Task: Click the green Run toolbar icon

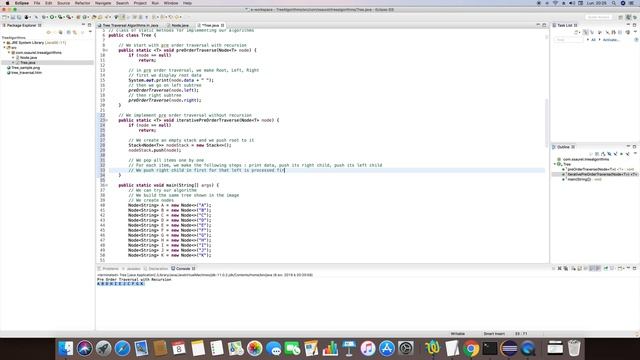Action: [x=52, y=17]
